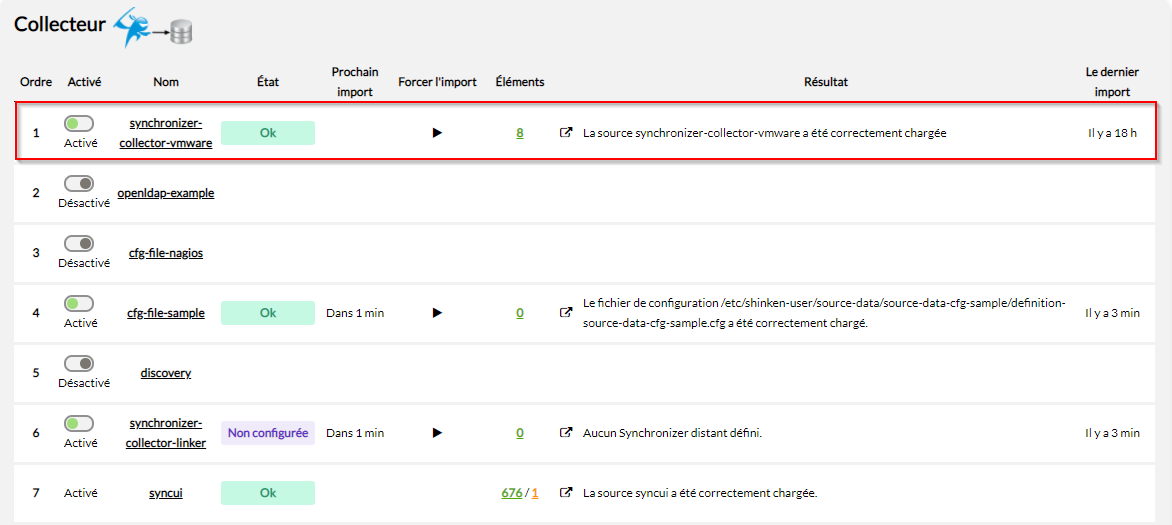Image resolution: width=1172 pixels, height=525 pixels.
Task: Open result details for synchronizer-collector-linker
Action: coord(566,433)
